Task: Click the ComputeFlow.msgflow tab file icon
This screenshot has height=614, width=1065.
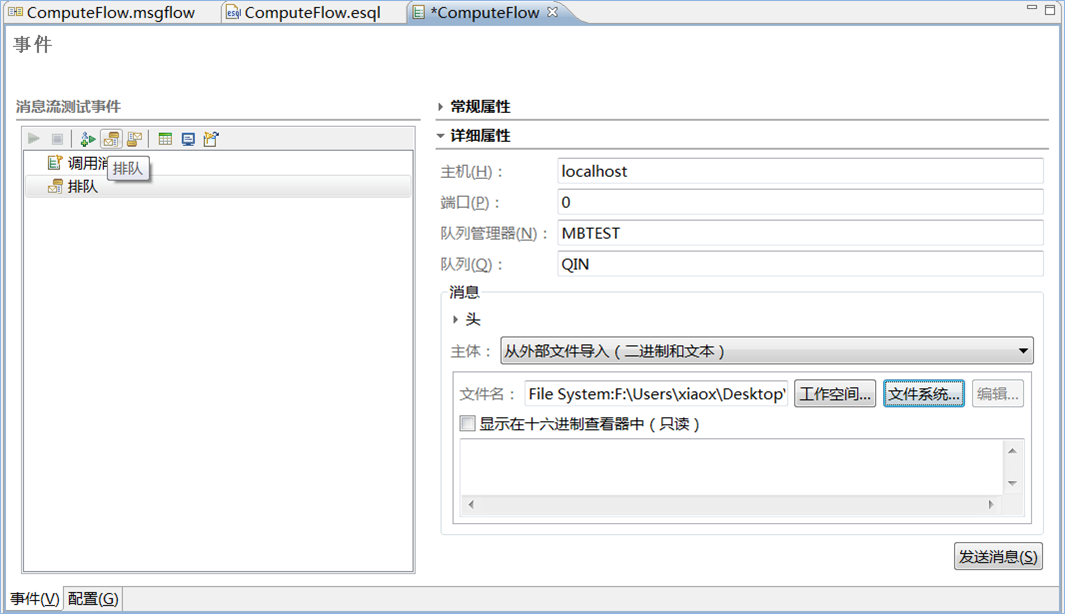Action: 15,12
